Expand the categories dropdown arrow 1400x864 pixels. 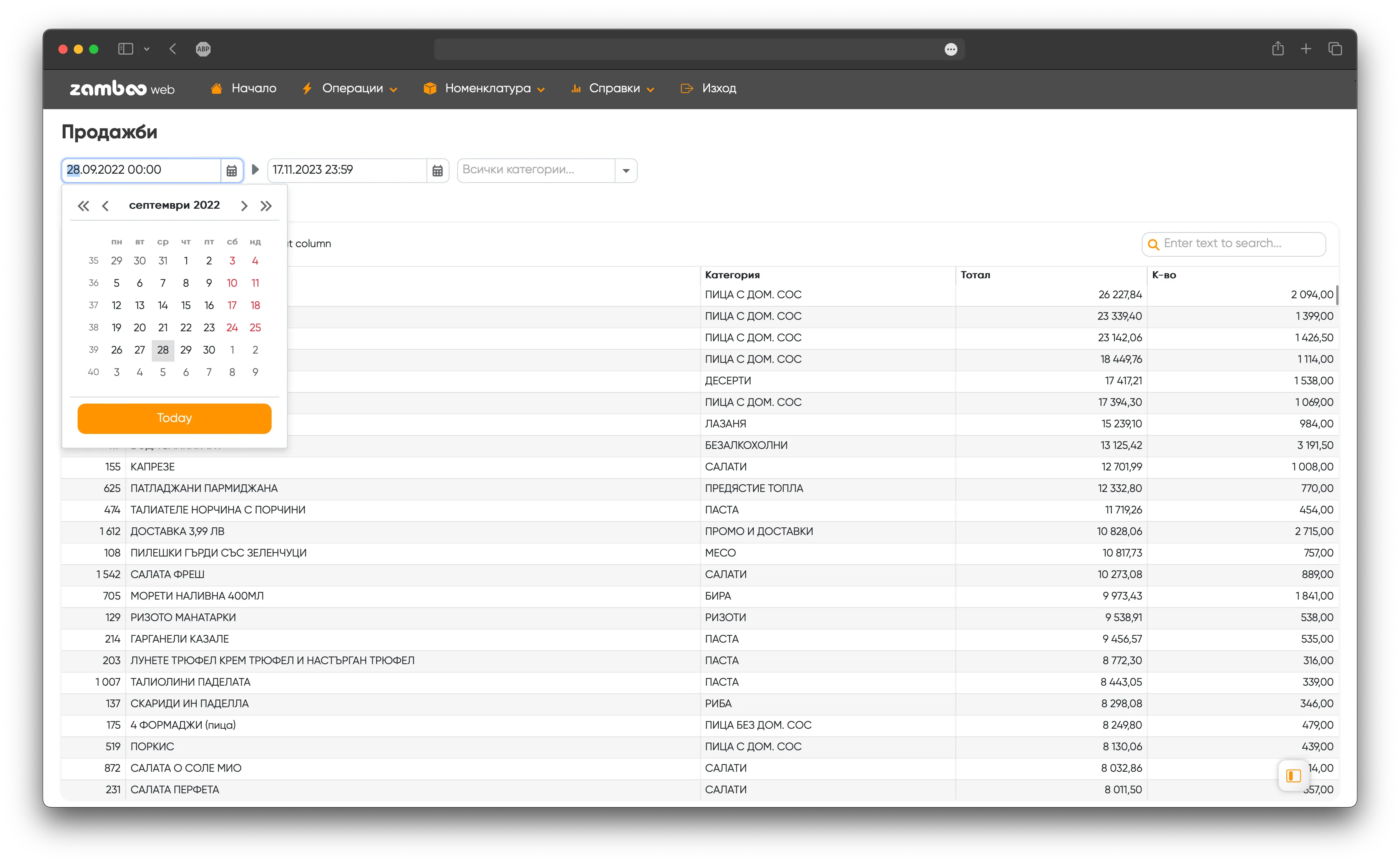tap(626, 170)
